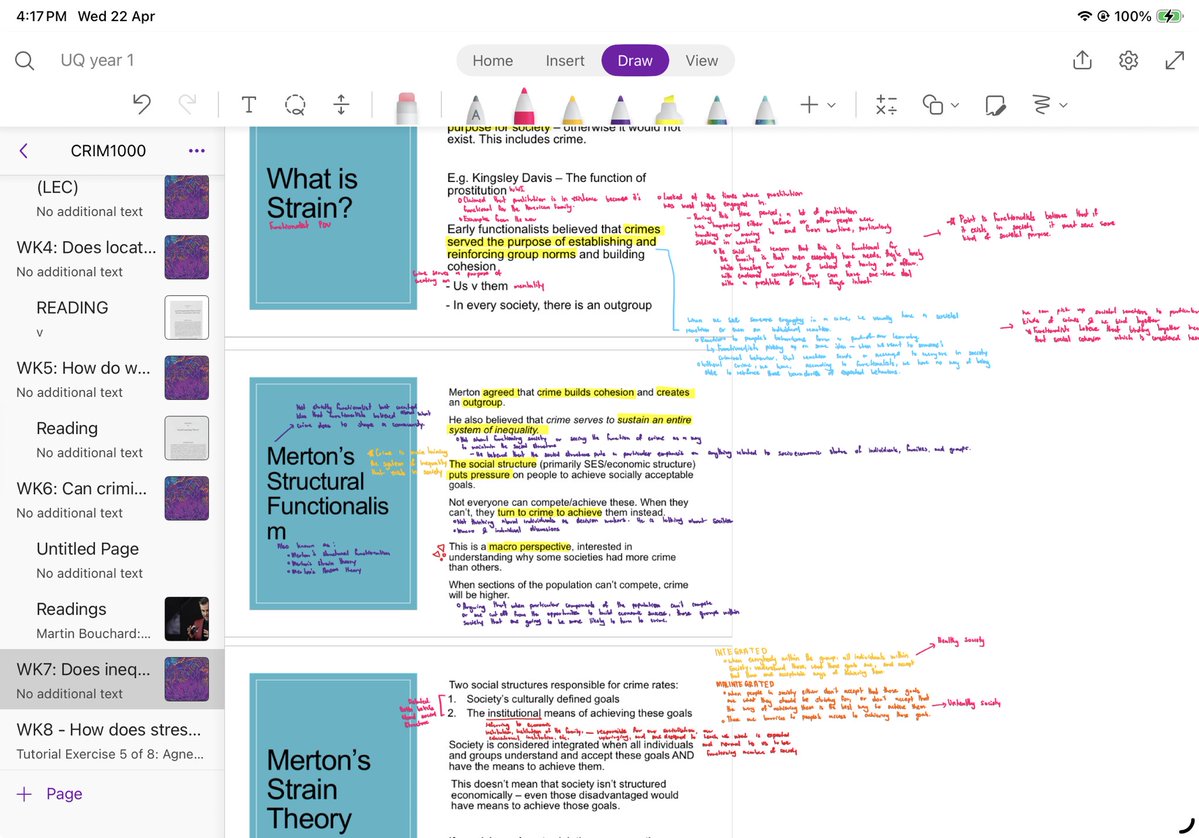The image size is (1199, 838).
Task: Click the Wi-Fi status icon
Action: tap(1084, 16)
